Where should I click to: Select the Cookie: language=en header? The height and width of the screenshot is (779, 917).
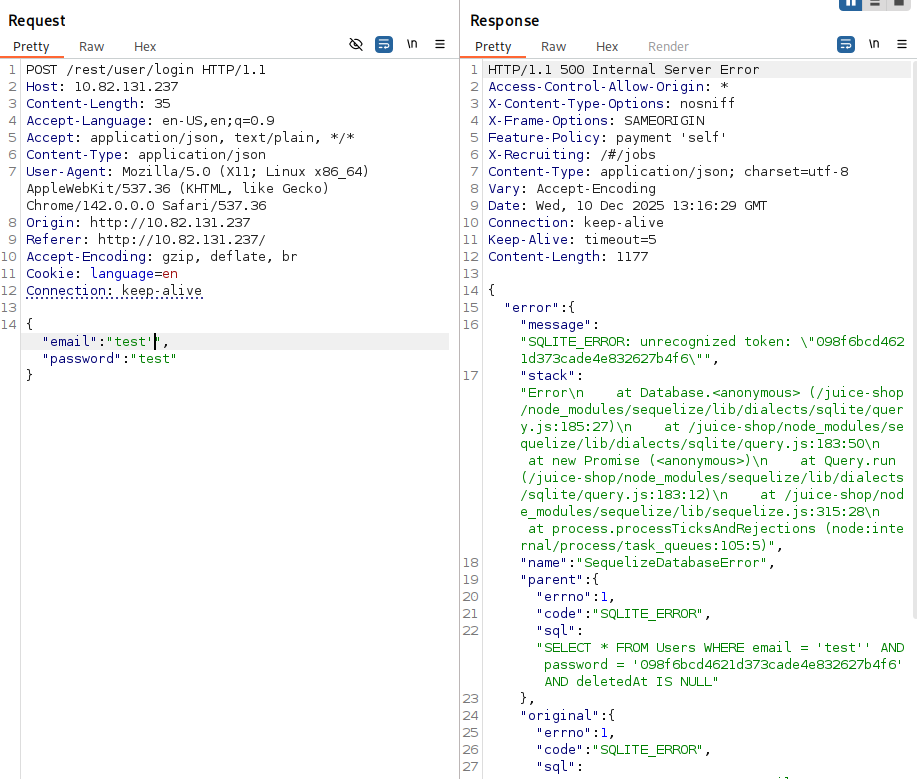pos(102,274)
